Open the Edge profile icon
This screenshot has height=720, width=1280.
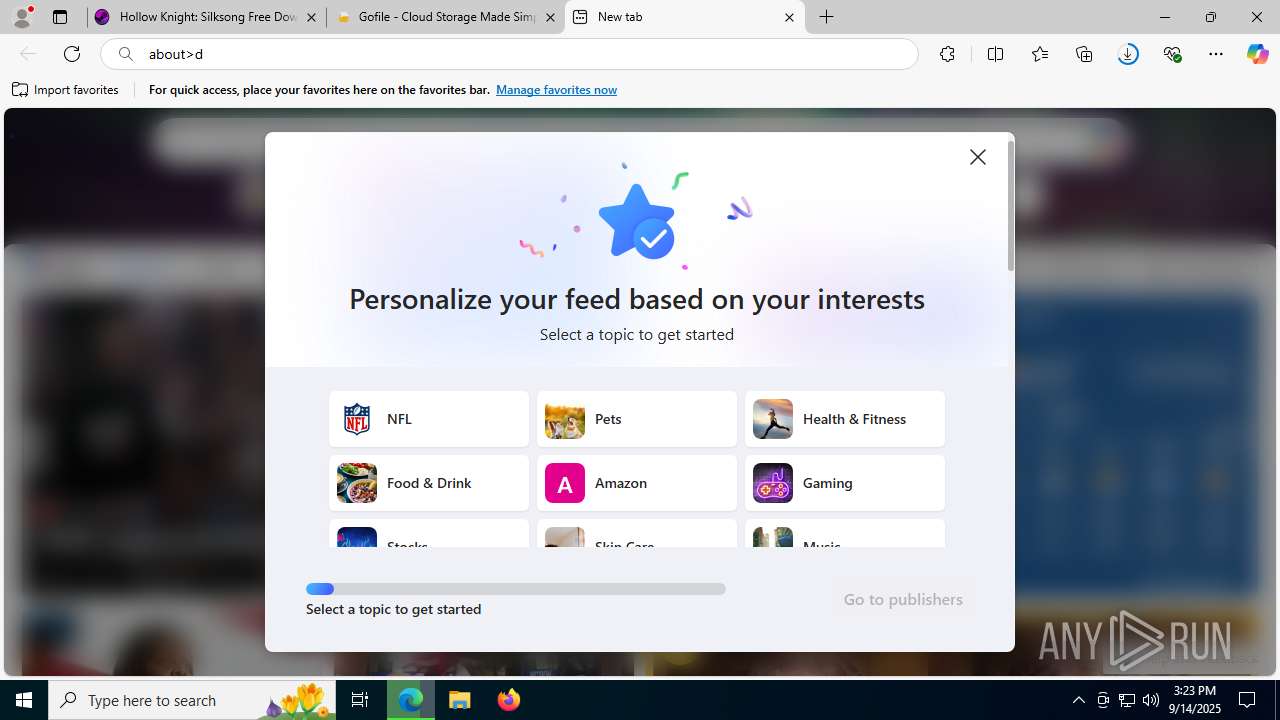[22, 17]
